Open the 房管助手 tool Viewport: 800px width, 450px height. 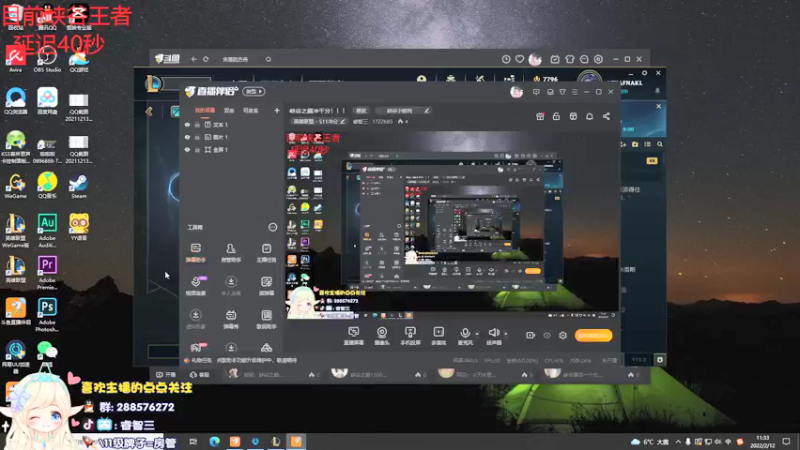(x=231, y=253)
